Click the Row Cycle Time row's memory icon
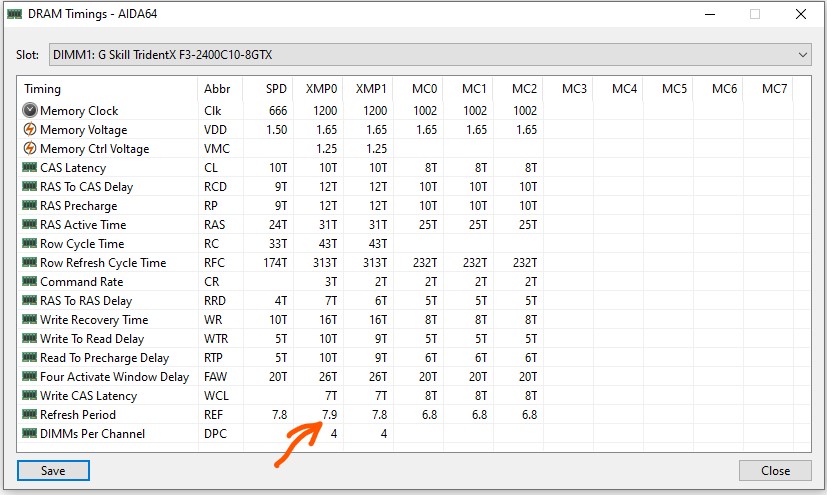 [x=30, y=243]
